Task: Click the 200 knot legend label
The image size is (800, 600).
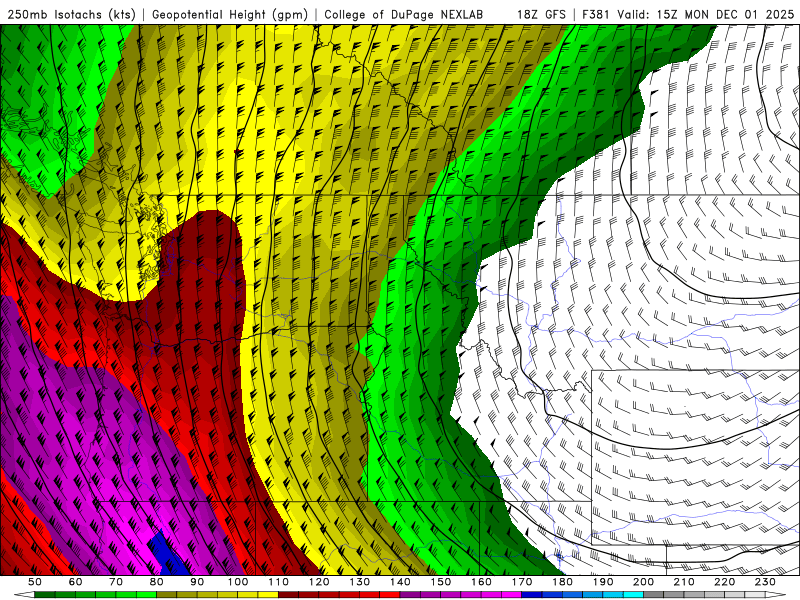Action: tap(643, 582)
